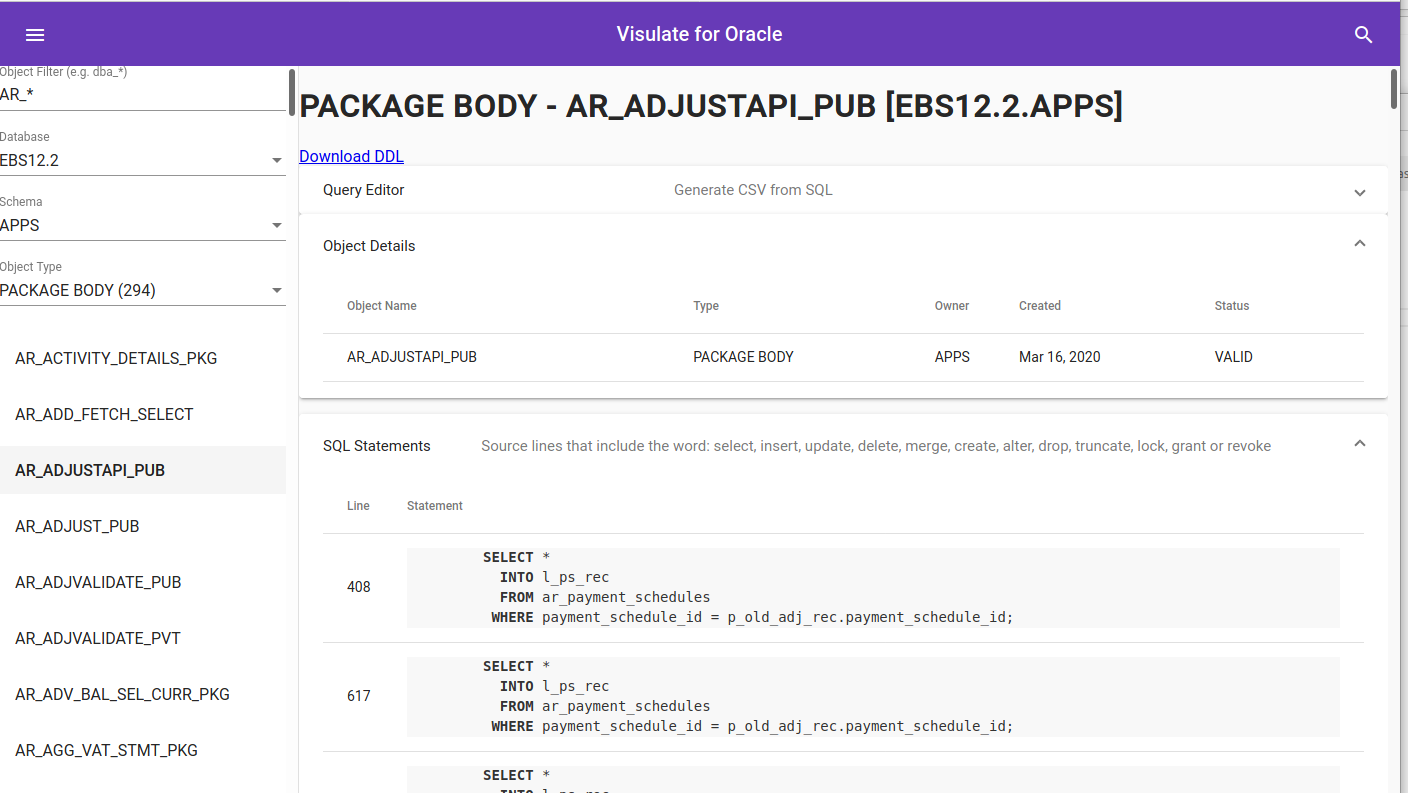Select AR_ADJVALIDATE_PVT in the object list
This screenshot has height=793, width=1408.
(x=143, y=638)
